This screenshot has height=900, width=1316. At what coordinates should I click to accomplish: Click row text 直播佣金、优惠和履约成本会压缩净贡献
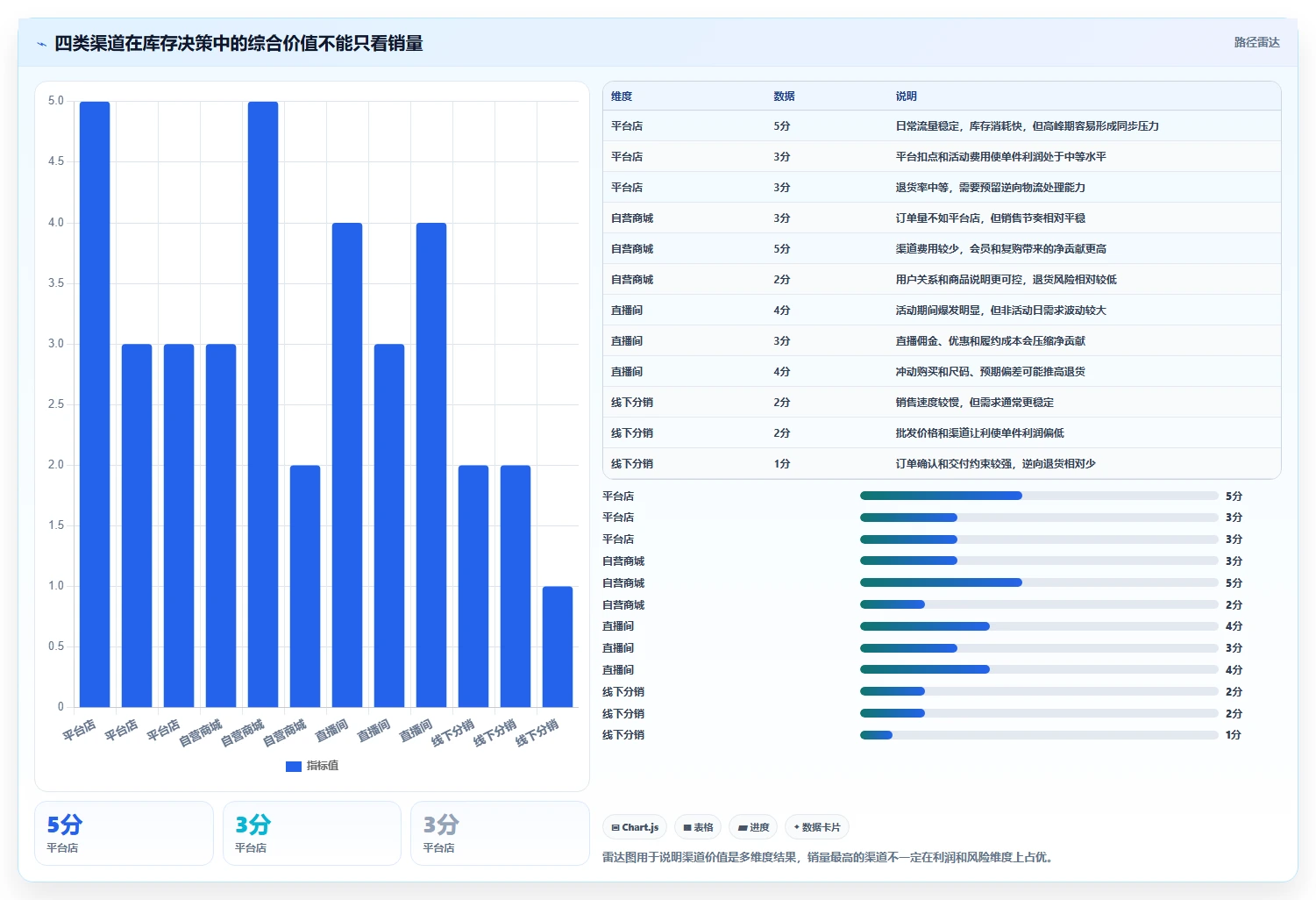point(990,341)
